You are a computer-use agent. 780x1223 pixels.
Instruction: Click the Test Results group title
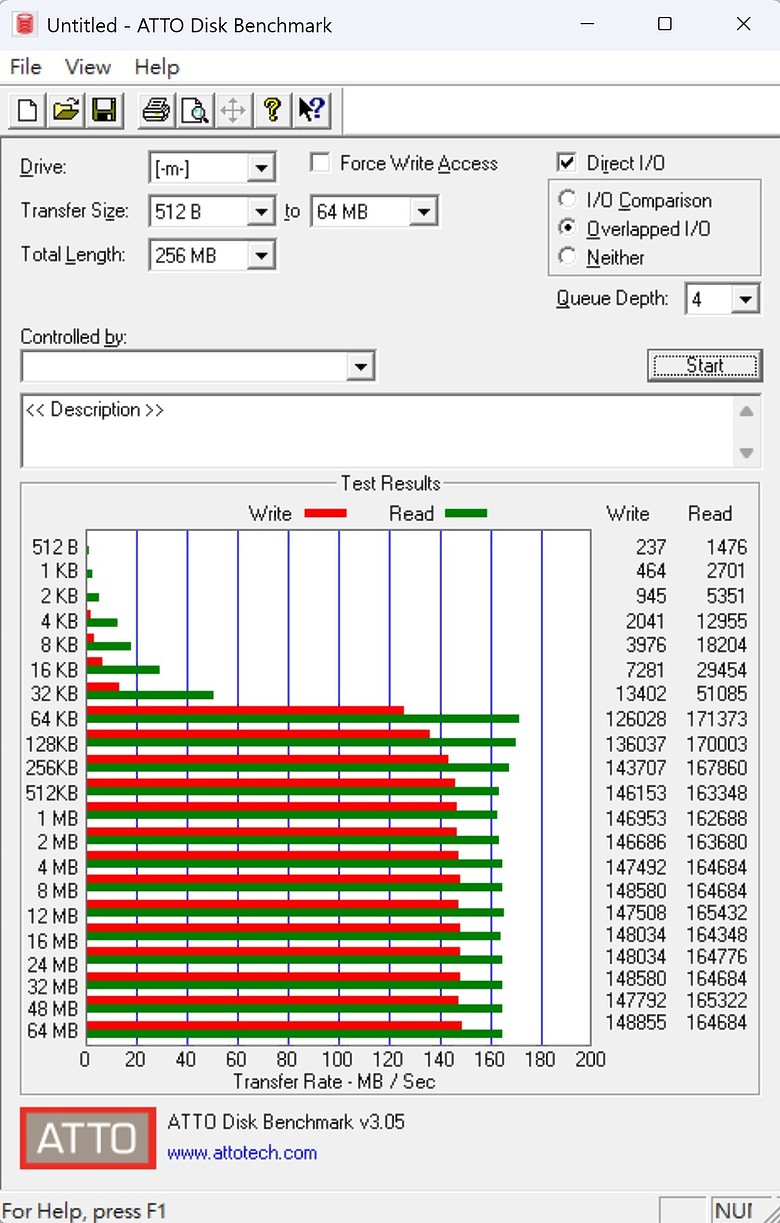[x=390, y=483]
